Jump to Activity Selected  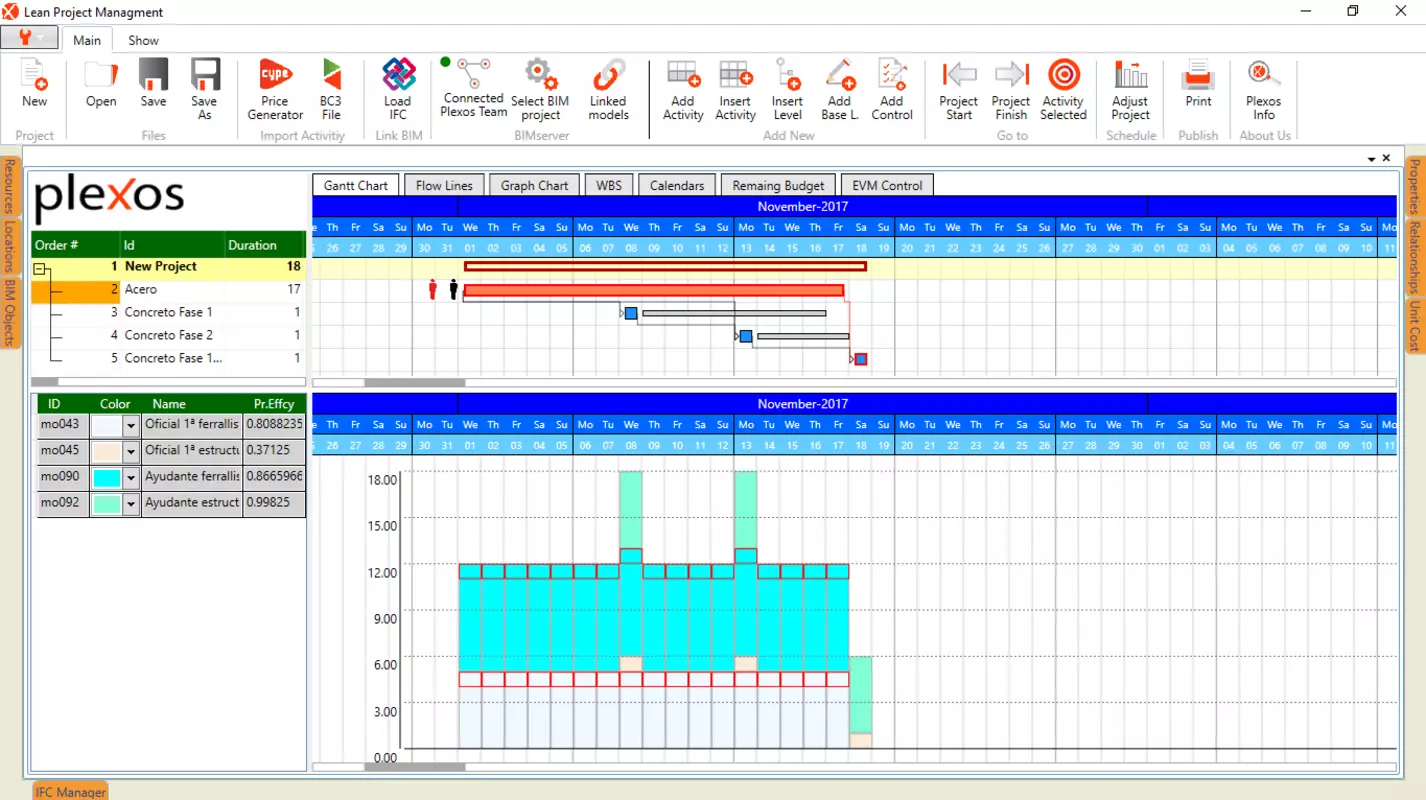[x=1063, y=90]
